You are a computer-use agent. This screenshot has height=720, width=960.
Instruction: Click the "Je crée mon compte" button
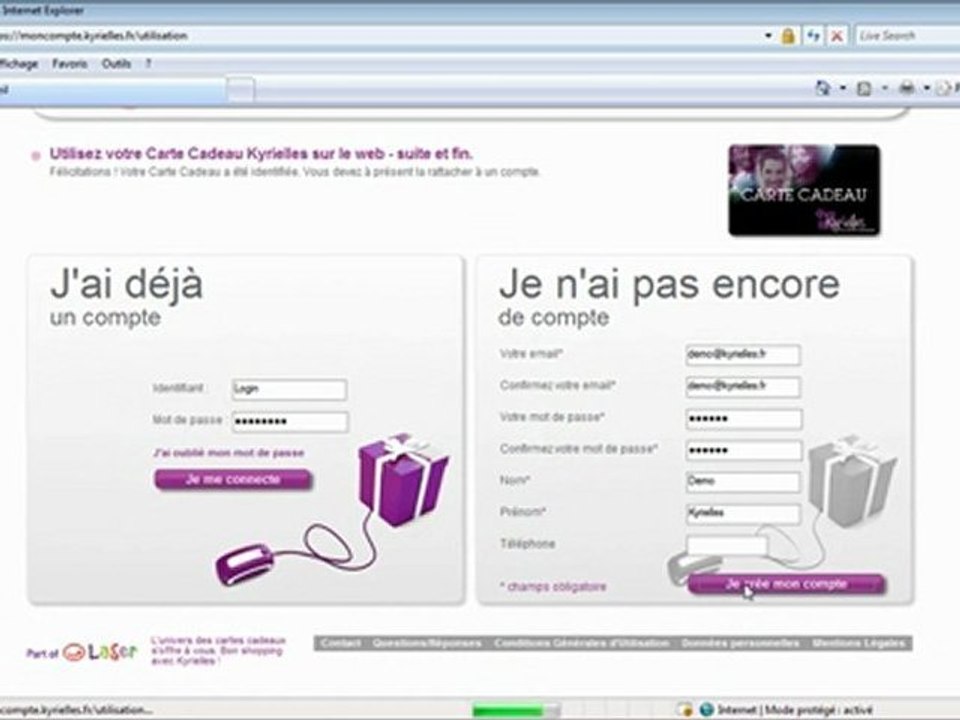tap(786, 584)
